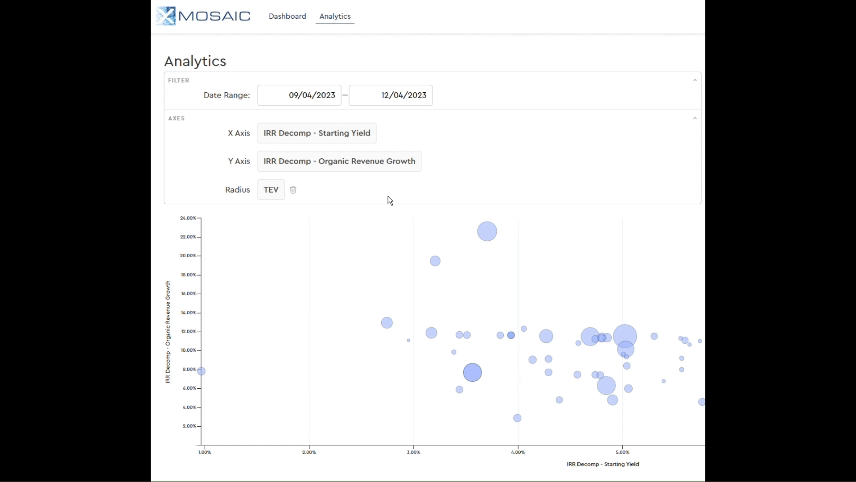This screenshot has height=482, width=856.
Task: Select the leftmost bubble at 1% yield
Action: click(x=201, y=371)
